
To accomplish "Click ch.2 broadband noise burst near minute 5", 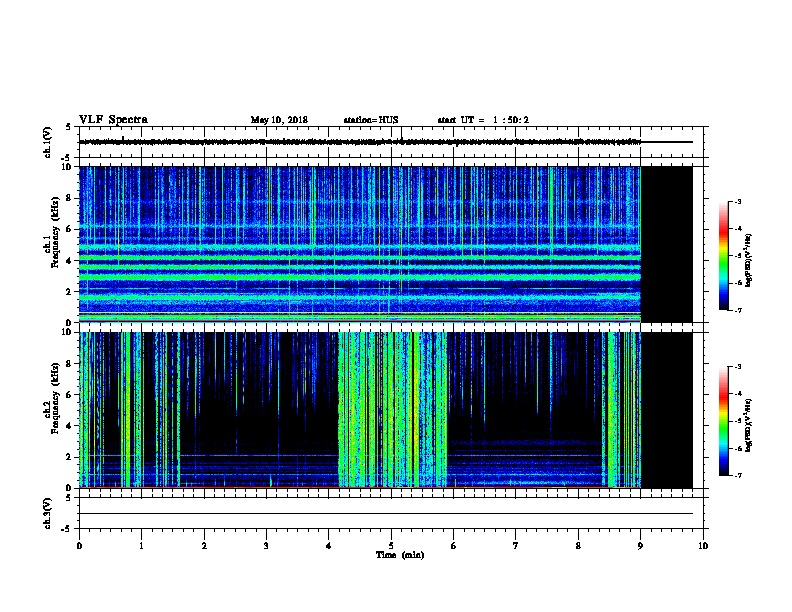I will pyautogui.click(x=392, y=410).
